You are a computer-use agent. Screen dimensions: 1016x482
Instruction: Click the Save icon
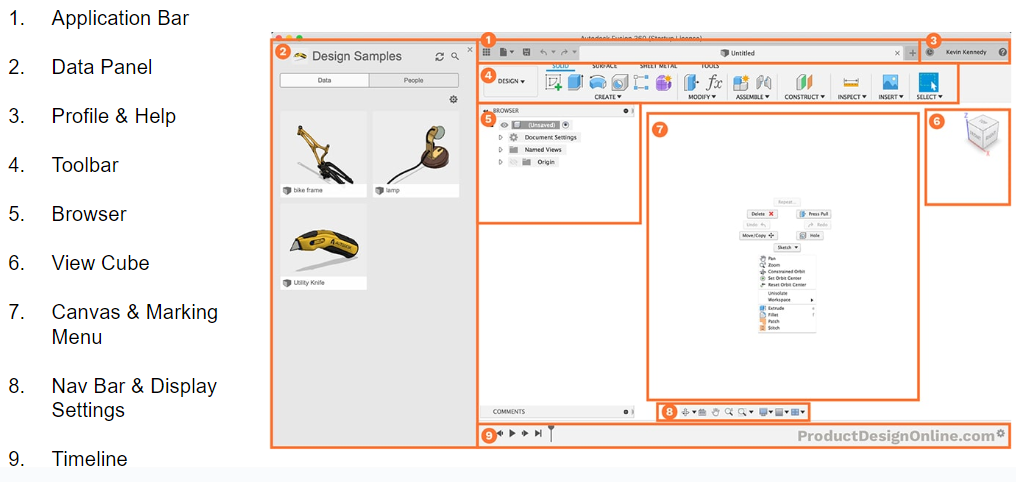527,52
